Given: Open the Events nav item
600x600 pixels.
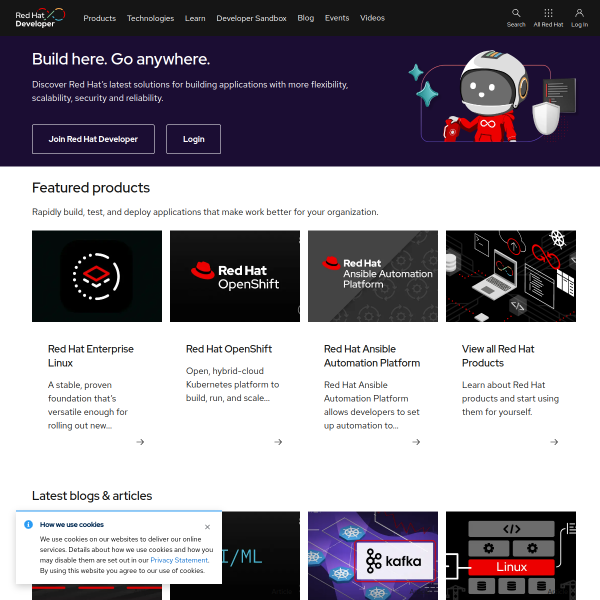Looking at the screenshot, I should [x=337, y=18].
